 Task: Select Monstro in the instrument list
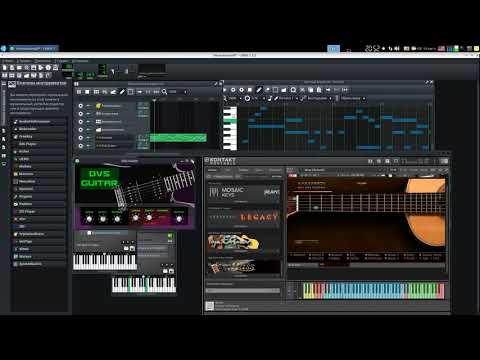(x=39, y=174)
